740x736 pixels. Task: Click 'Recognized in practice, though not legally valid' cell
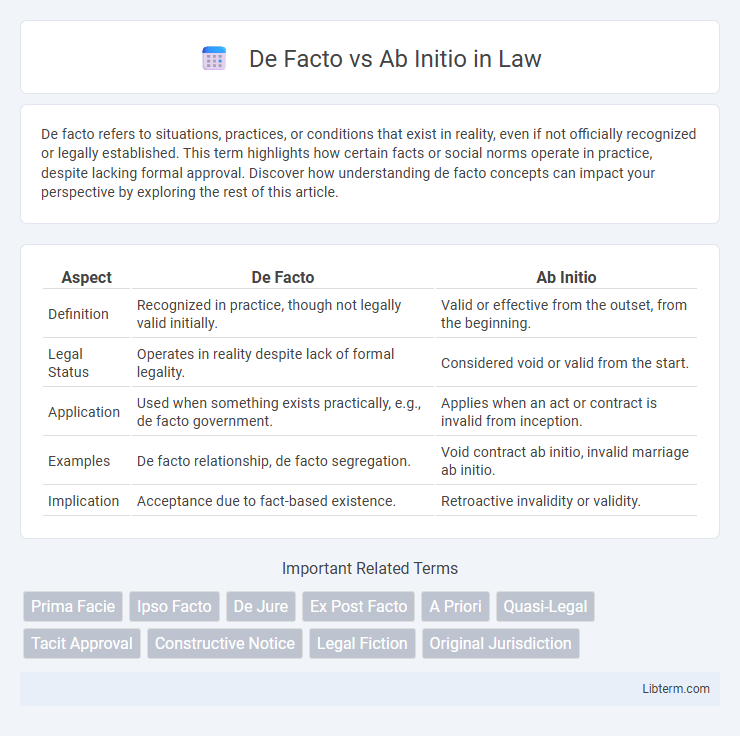283,314
